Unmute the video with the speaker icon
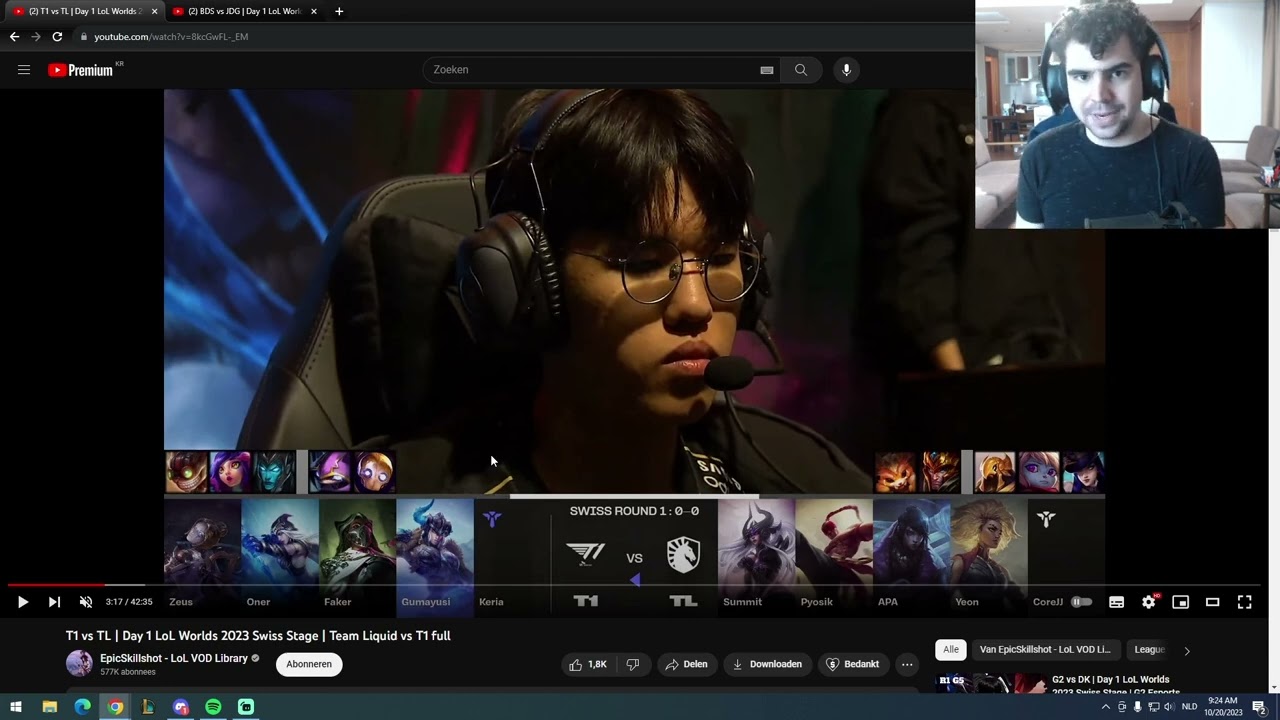 (86, 602)
